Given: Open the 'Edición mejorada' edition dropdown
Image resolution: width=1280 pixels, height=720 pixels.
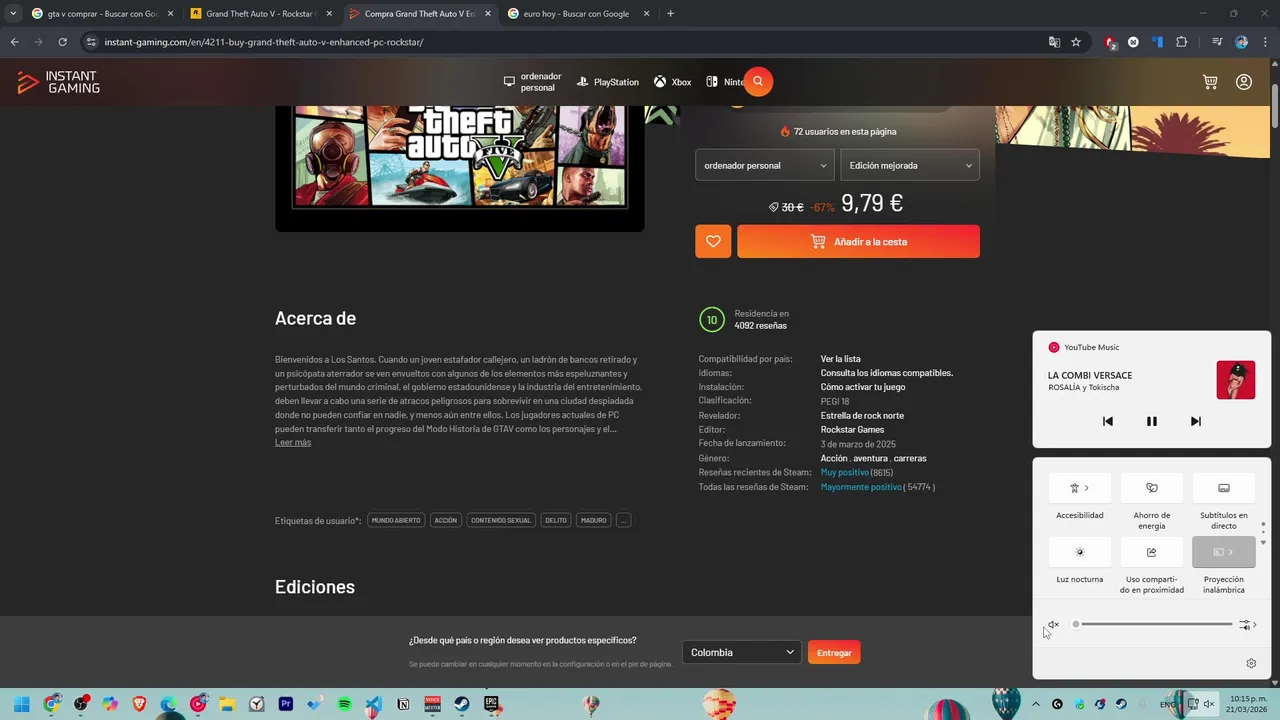Looking at the screenshot, I should tap(910, 165).
